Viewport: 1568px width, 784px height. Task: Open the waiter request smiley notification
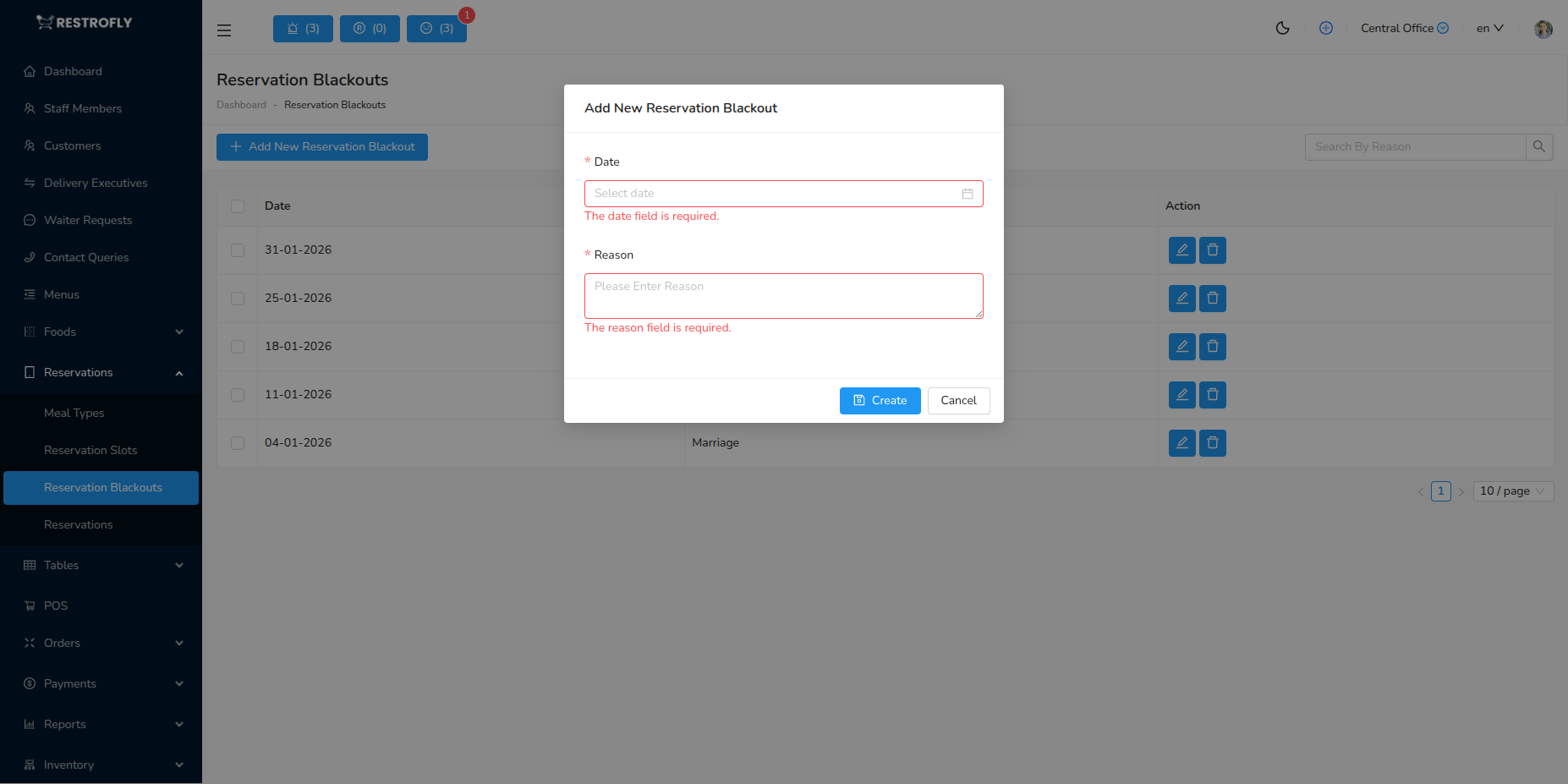(x=436, y=28)
